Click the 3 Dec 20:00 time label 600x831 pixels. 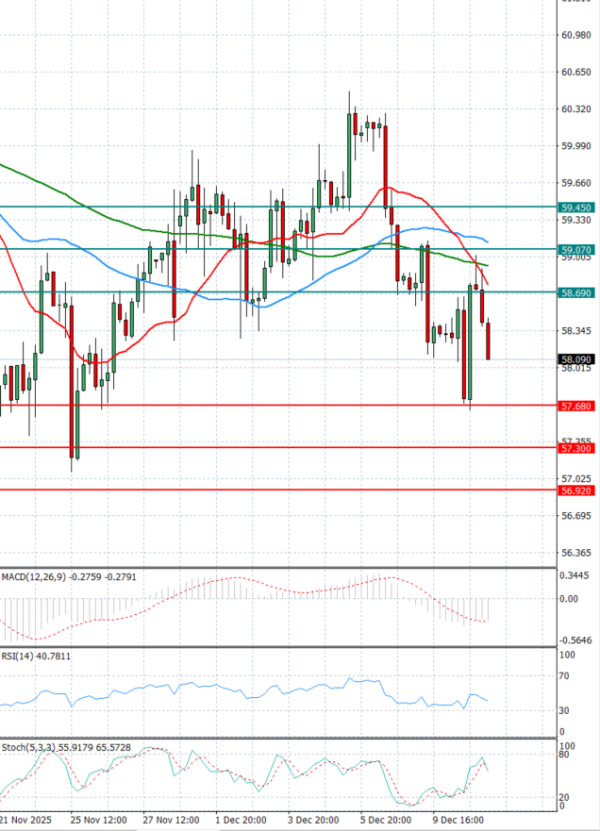315,817
